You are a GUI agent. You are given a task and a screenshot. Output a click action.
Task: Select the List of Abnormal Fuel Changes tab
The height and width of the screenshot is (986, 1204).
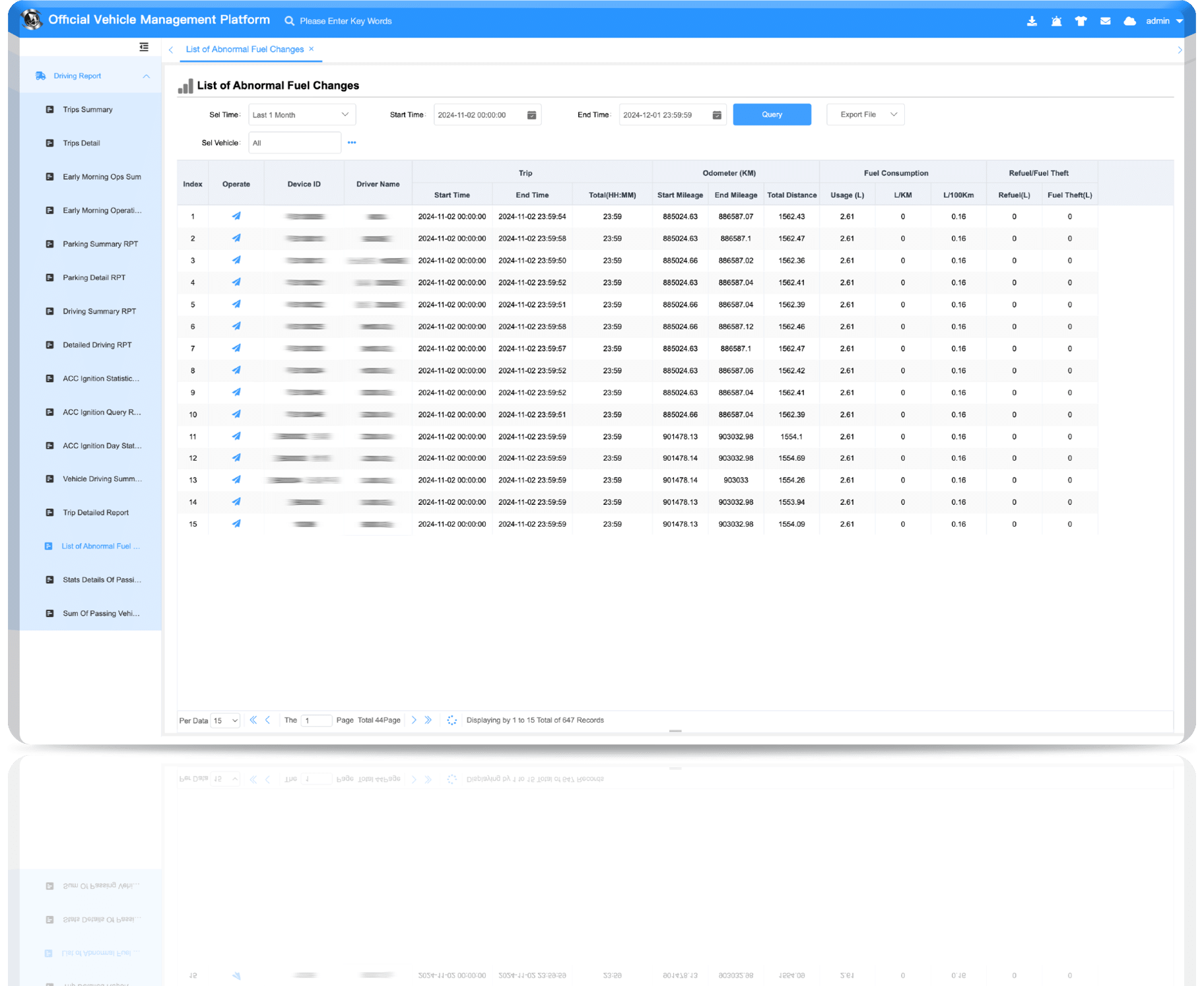click(245, 49)
